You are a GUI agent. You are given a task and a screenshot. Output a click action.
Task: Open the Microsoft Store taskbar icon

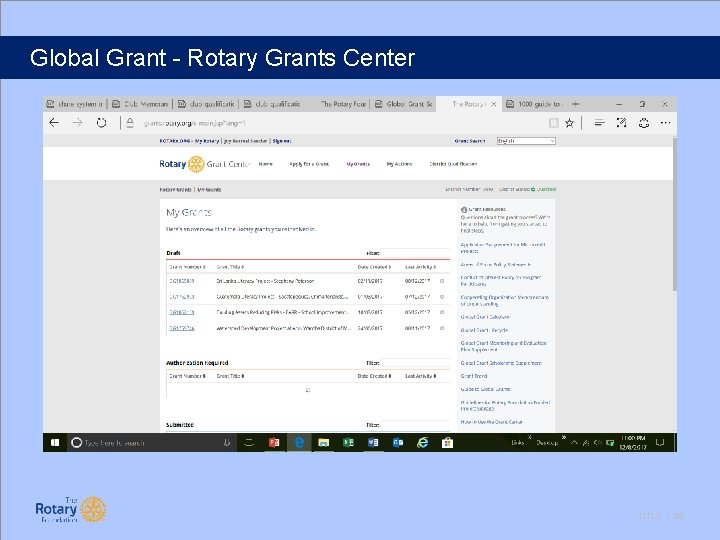[x=447, y=443]
